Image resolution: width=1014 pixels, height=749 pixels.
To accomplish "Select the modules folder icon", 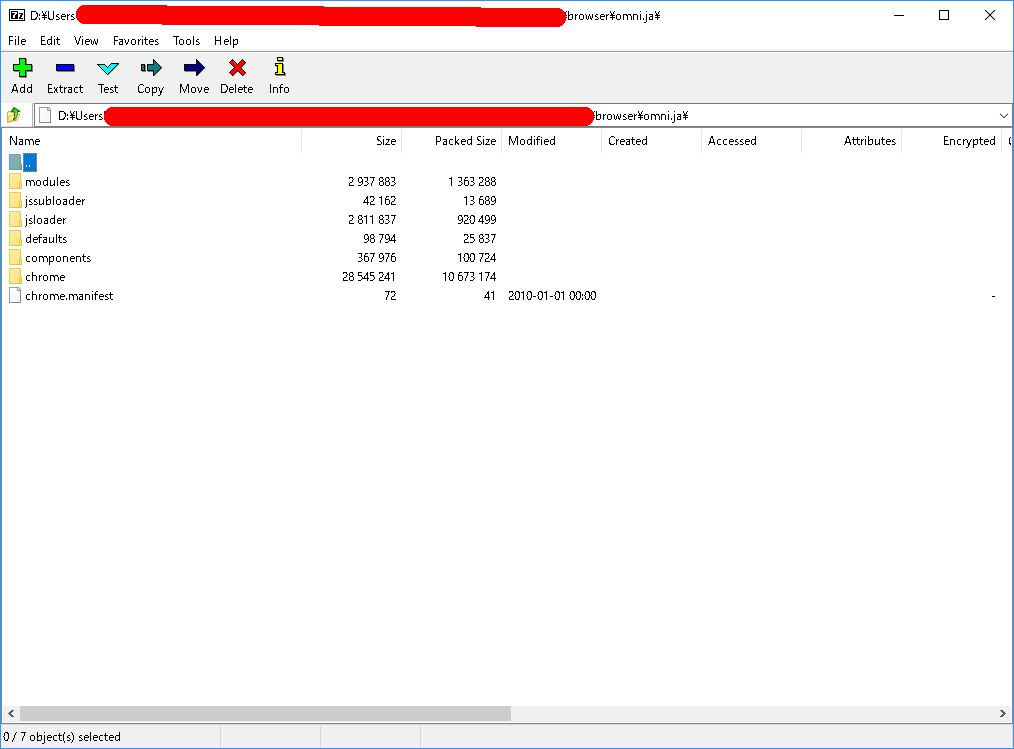I will point(16,182).
